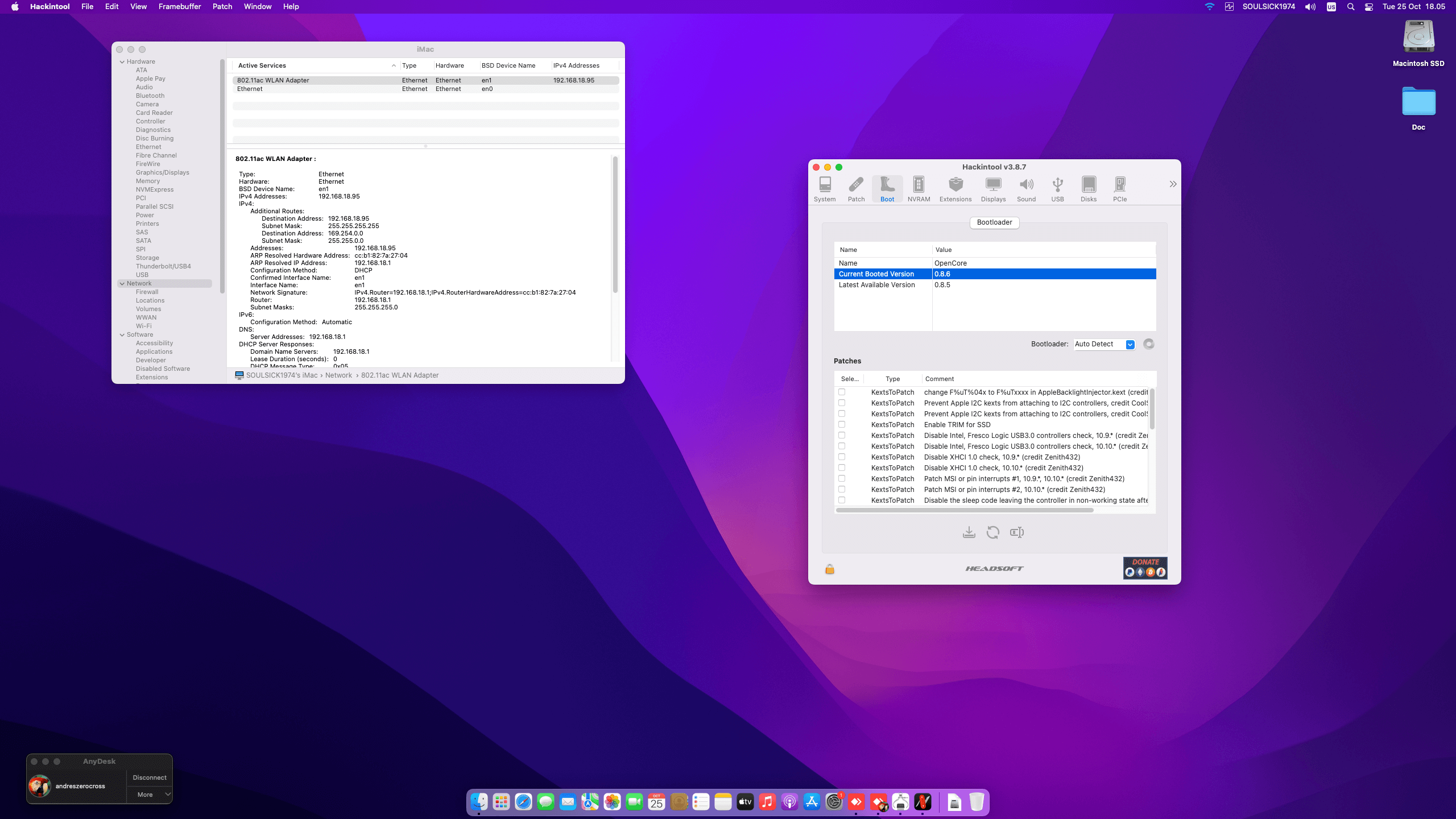The image size is (1456, 819).
Task: Open the File menu
Action: (87, 7)
